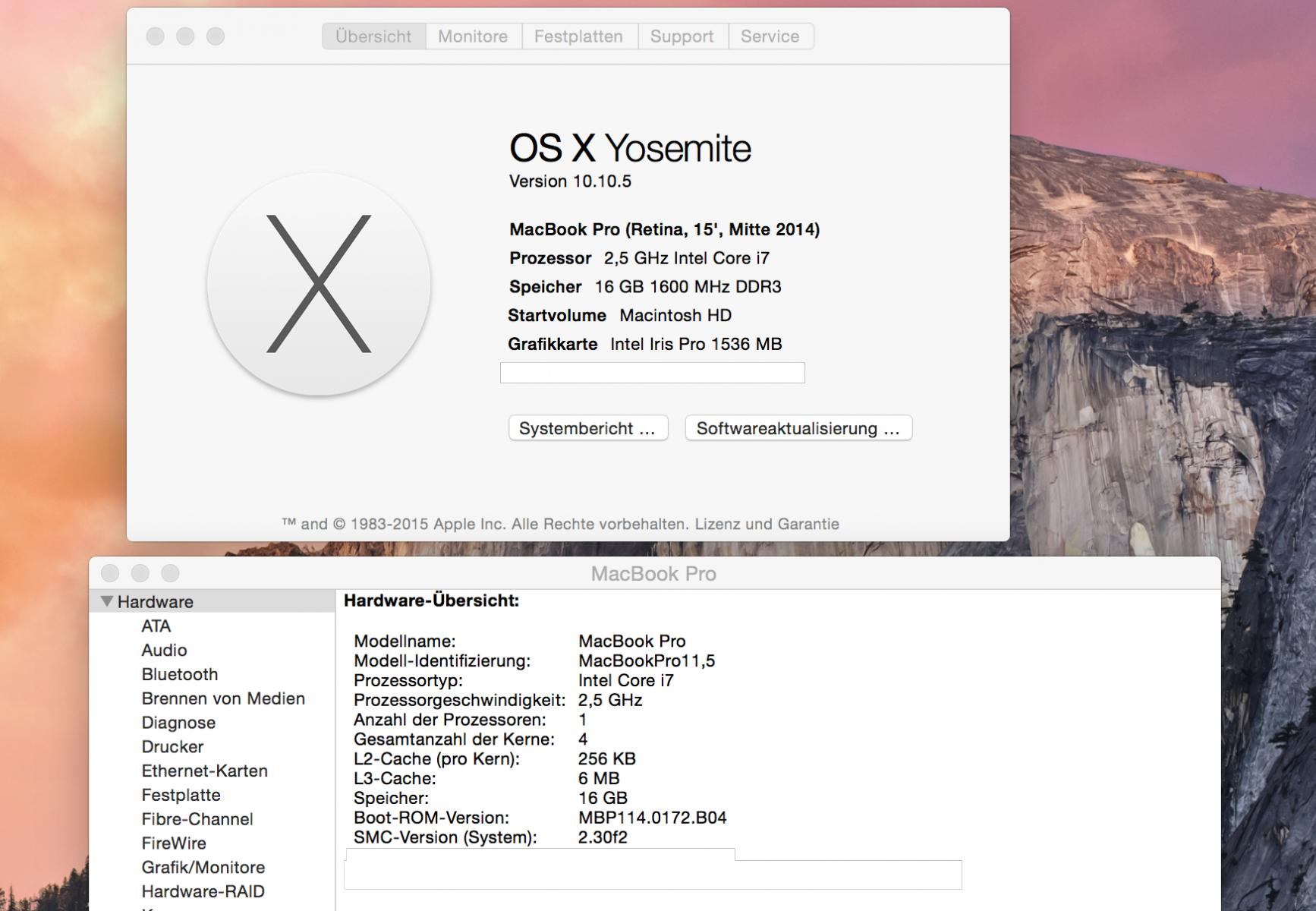The height and width of the screenshot is (911, 1316).
Task: Select Fibre-Channel in sidebar
Action: click(197, 819)
